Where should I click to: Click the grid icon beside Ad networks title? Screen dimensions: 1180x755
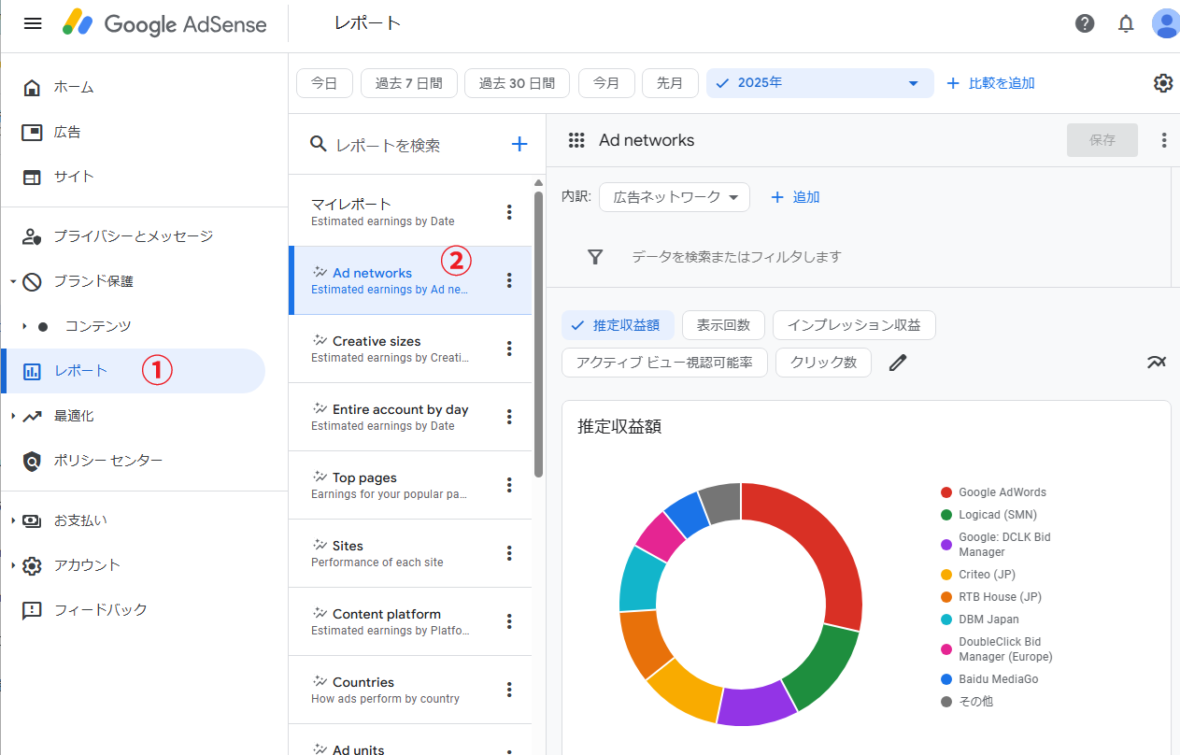[576, 140]
